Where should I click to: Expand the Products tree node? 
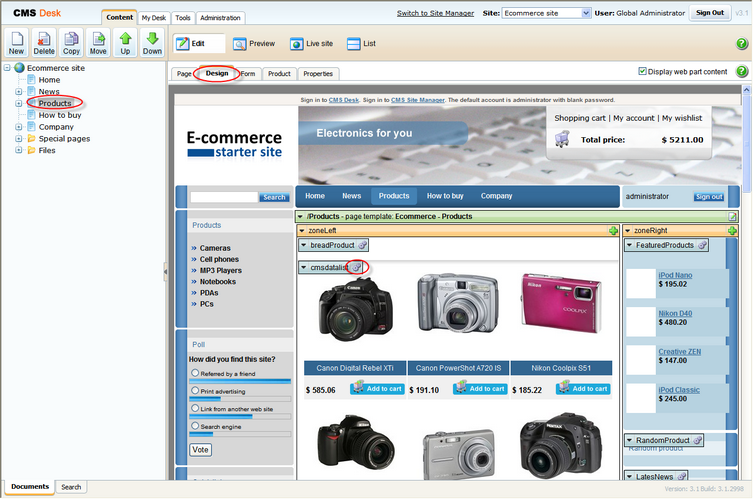click(x=19, y=103)
